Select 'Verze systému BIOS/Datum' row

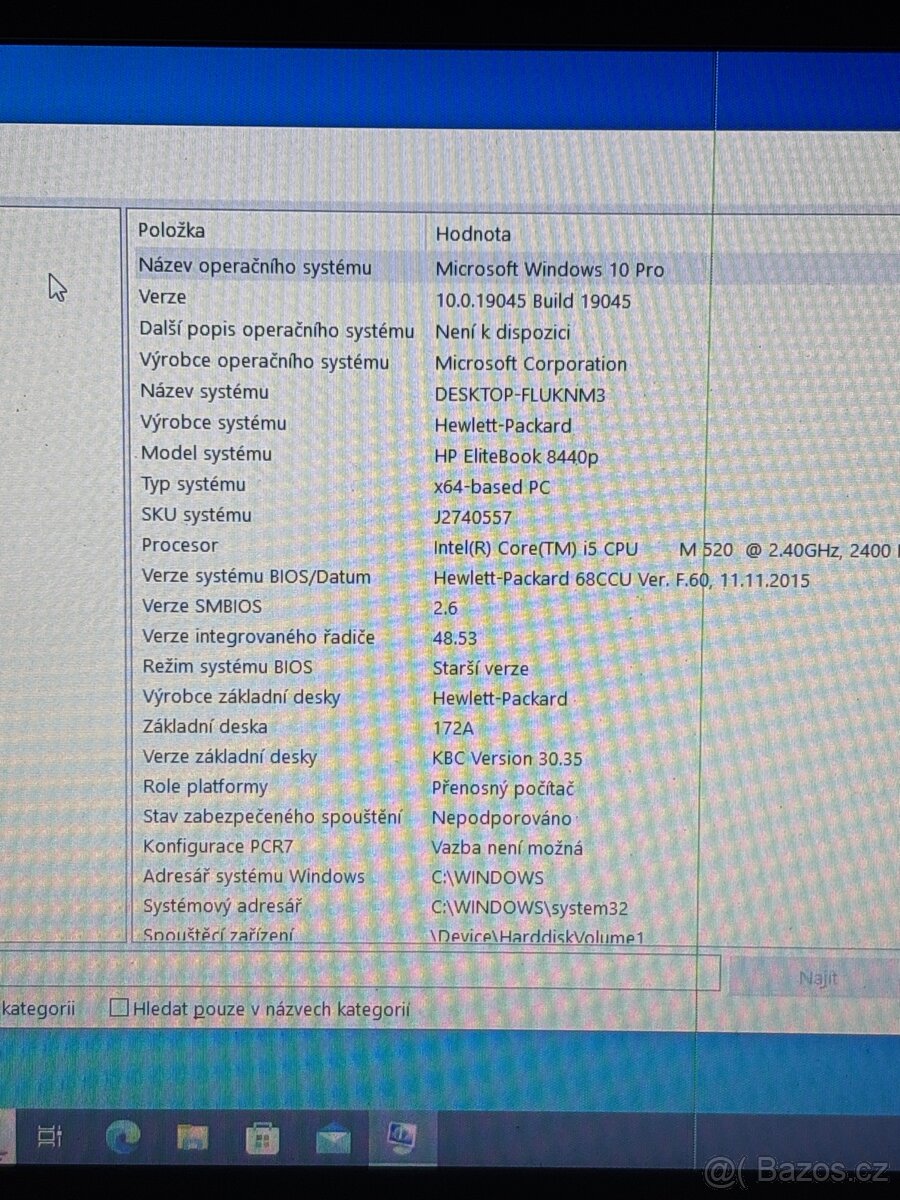(x=256, y=576)
